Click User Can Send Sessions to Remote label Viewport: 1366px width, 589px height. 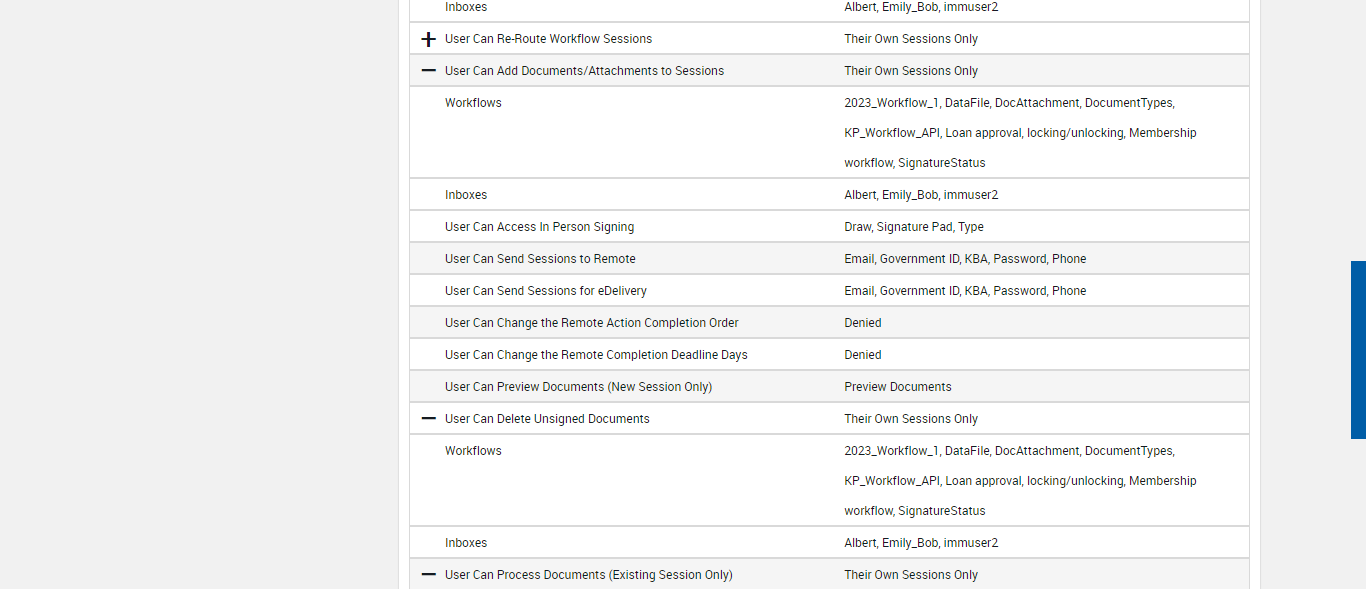point(540,259)
